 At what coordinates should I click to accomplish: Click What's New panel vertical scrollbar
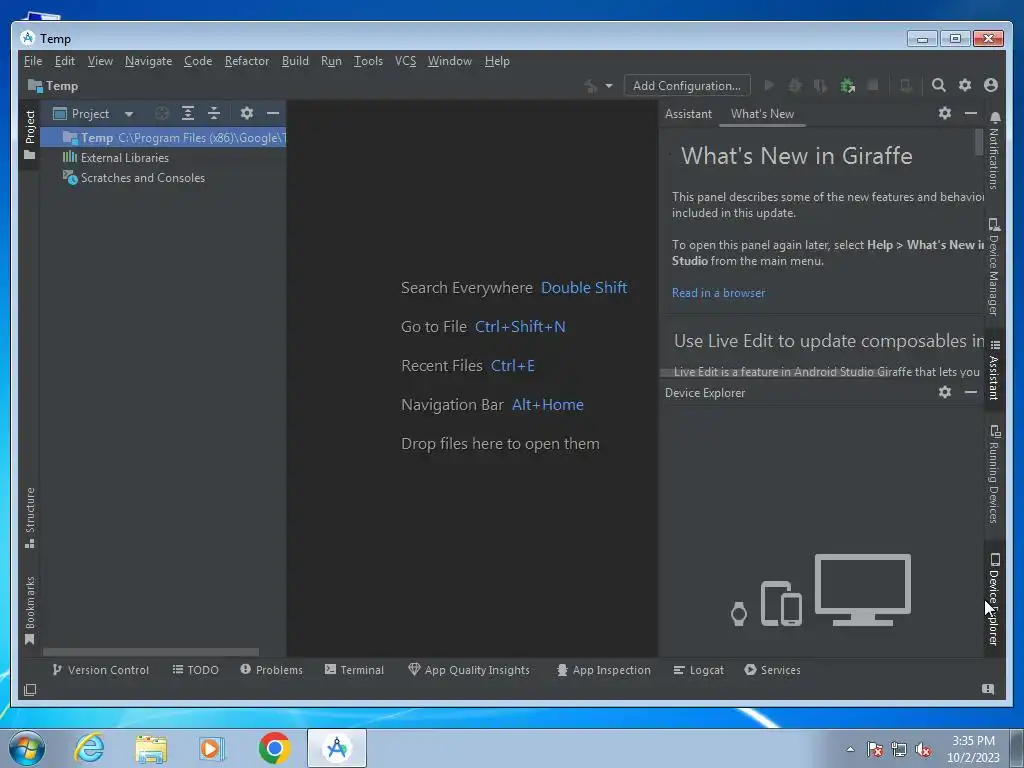(978, 142)
